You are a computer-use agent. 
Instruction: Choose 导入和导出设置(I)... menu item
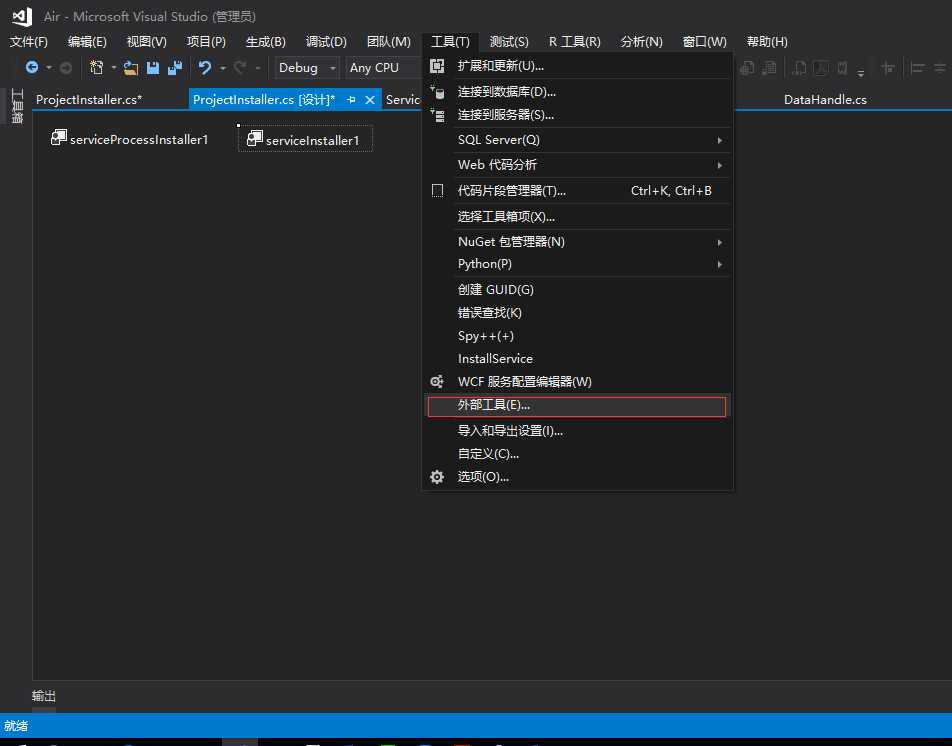click(x=577, y=431)
